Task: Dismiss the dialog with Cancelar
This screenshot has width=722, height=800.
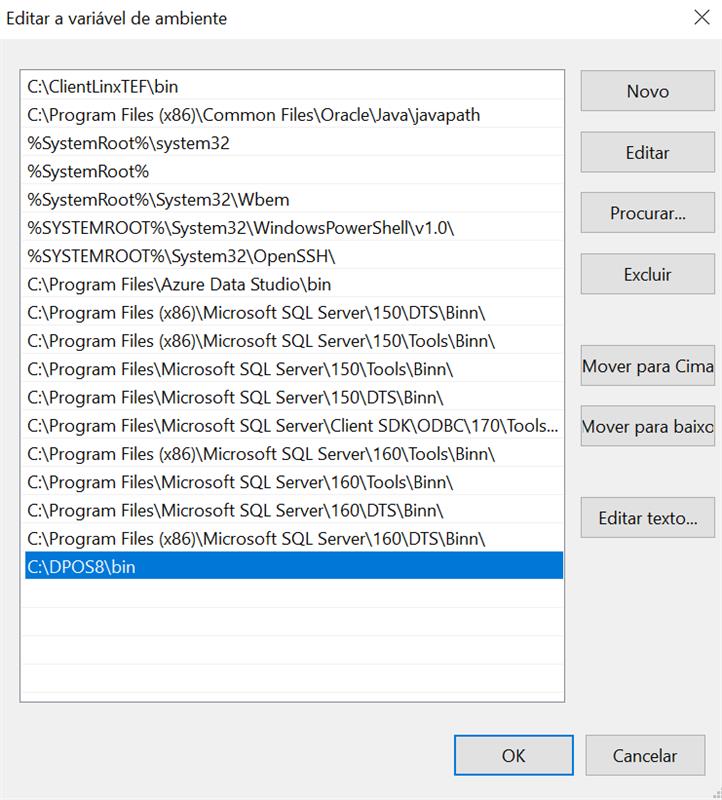Action: [645, 756]
